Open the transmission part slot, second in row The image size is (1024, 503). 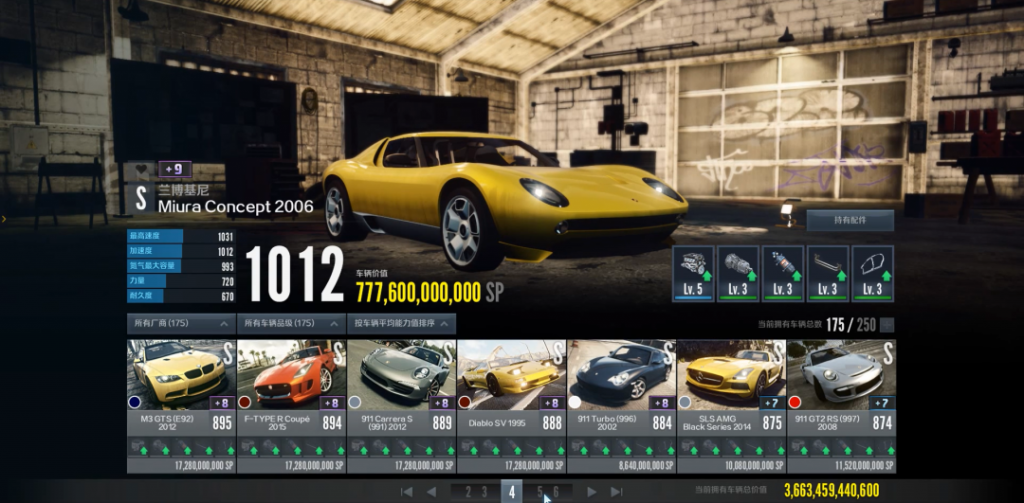(x=738, y=274)
